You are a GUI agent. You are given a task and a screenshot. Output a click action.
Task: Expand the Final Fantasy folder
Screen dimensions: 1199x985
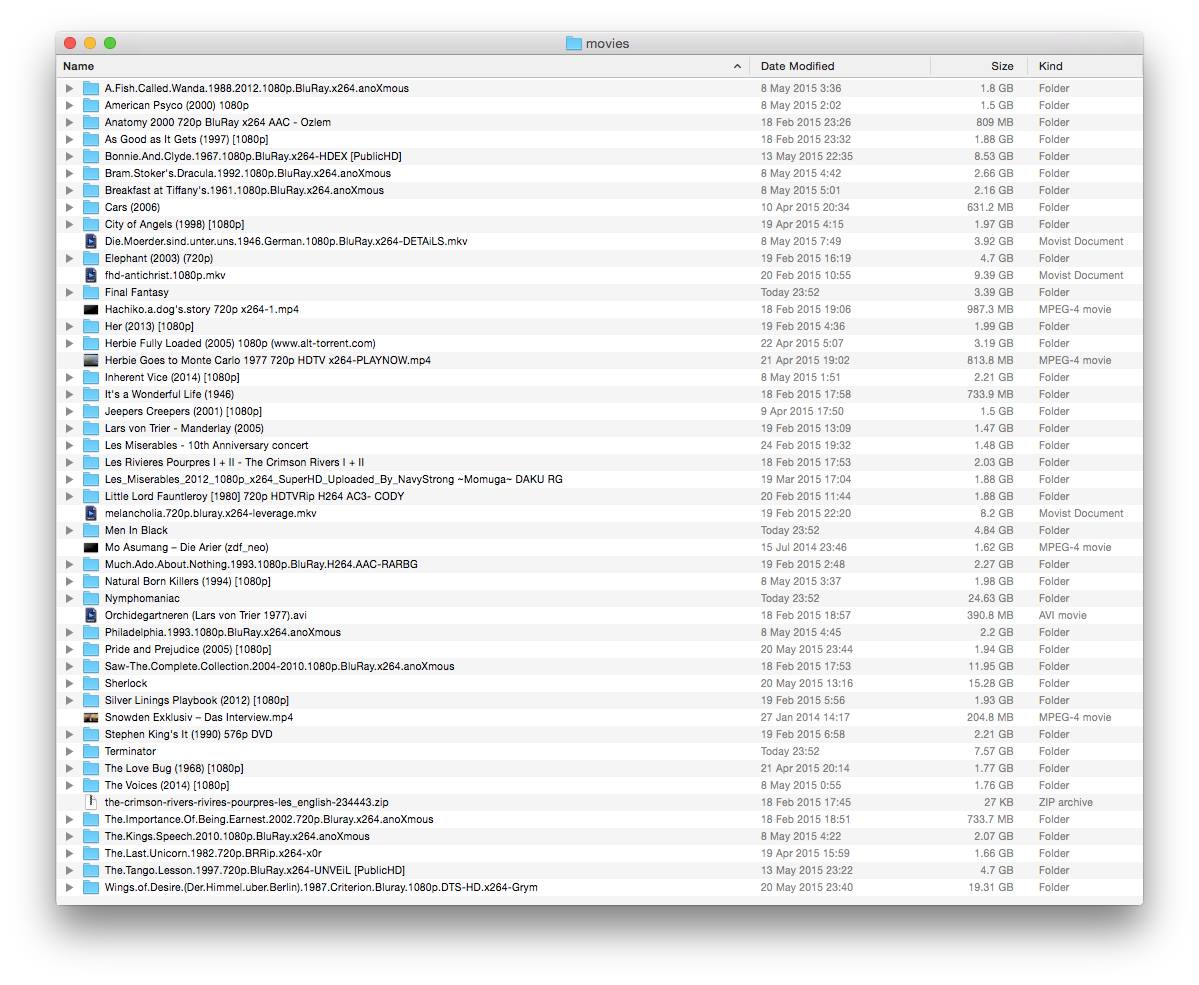coord(69,292)
